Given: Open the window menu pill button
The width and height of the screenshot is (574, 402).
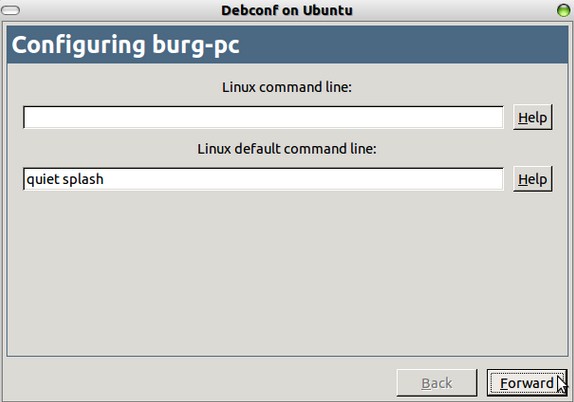Looking at the screenshot, I should click(x=11, y=10).
